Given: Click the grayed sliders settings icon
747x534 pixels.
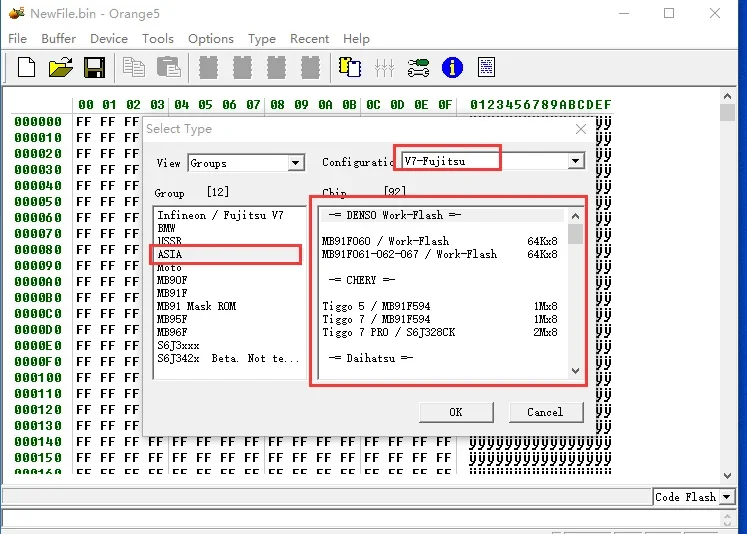Looking at the screenshot, I should pyautogui.click(x=384, y=67).
